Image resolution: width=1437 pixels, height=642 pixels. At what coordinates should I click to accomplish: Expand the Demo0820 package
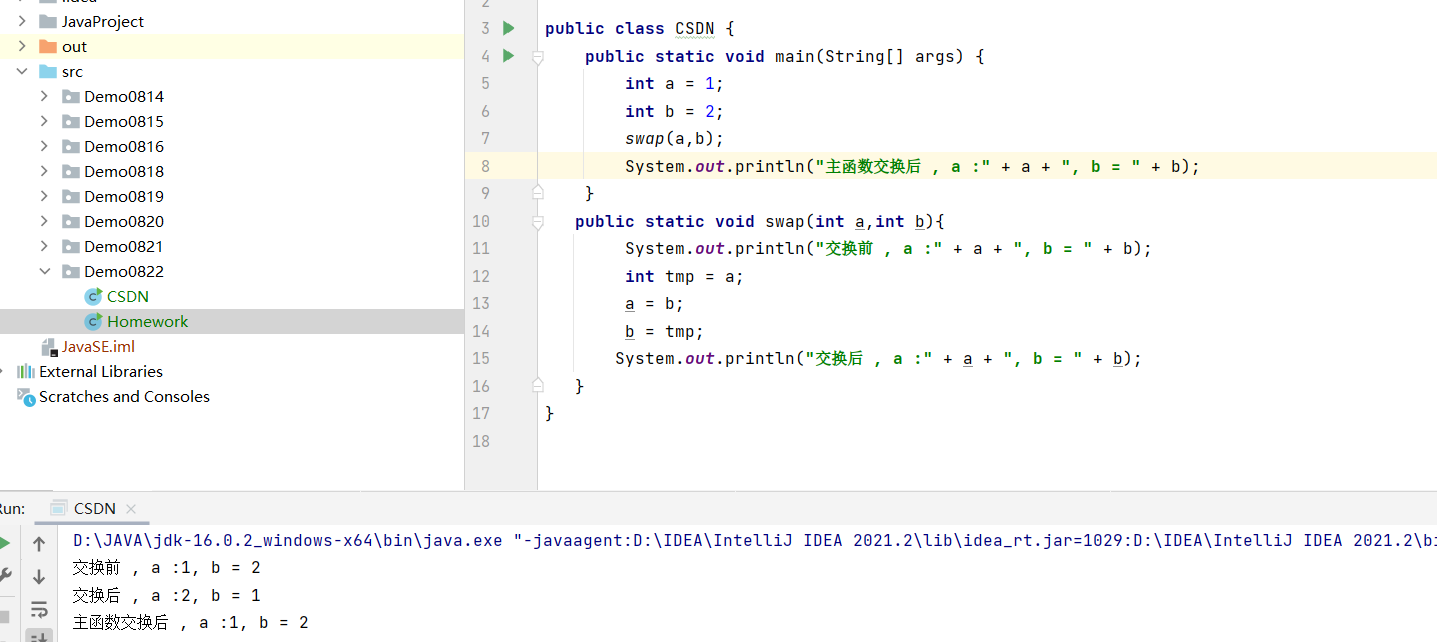click(x=44, y=221)
